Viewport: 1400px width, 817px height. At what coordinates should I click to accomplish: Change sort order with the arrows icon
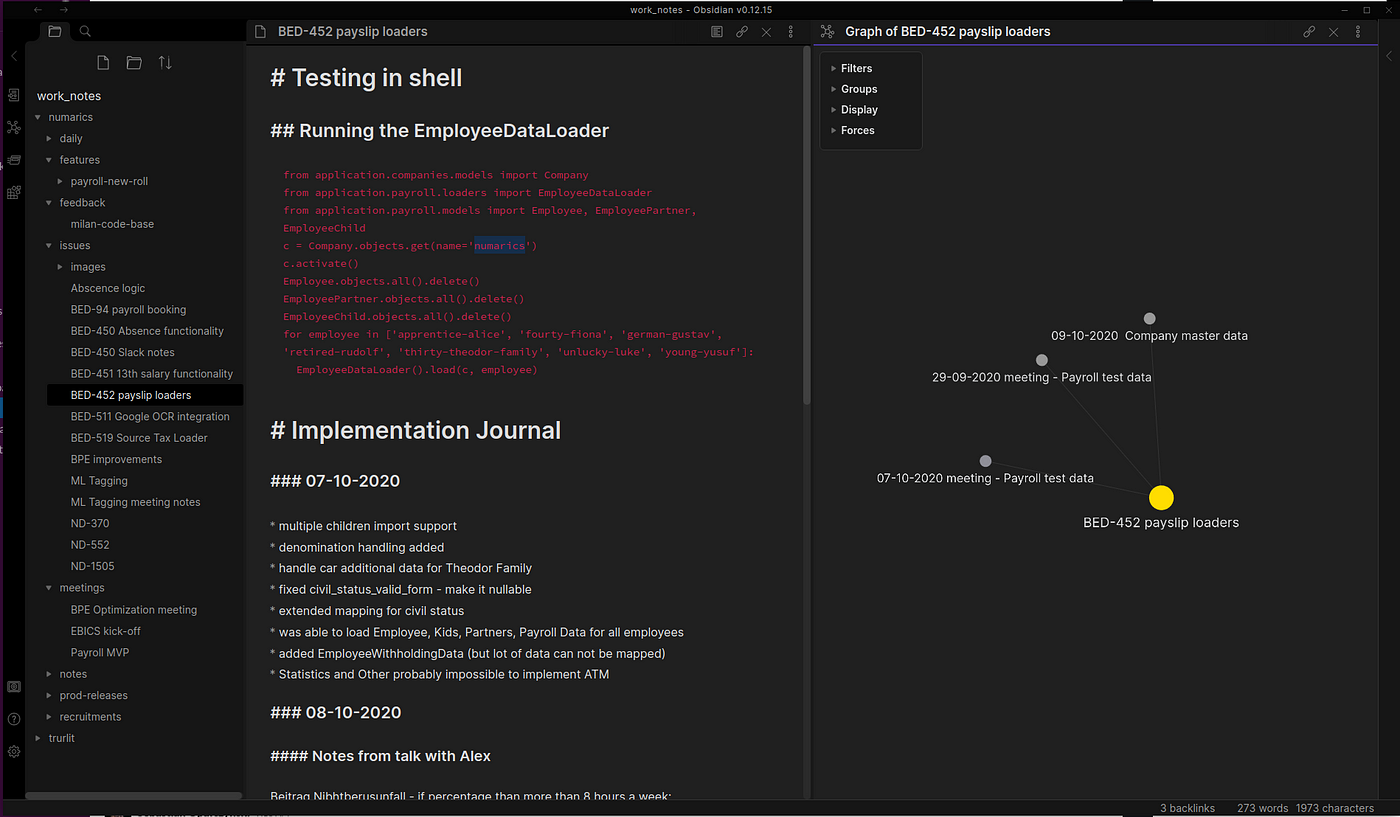tap(165, 63)
